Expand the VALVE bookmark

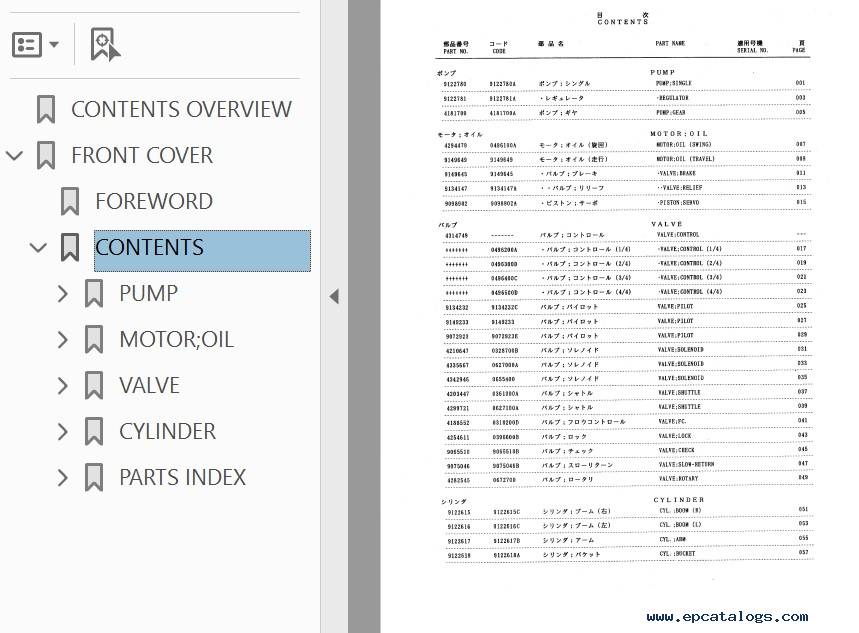[63, 386]
